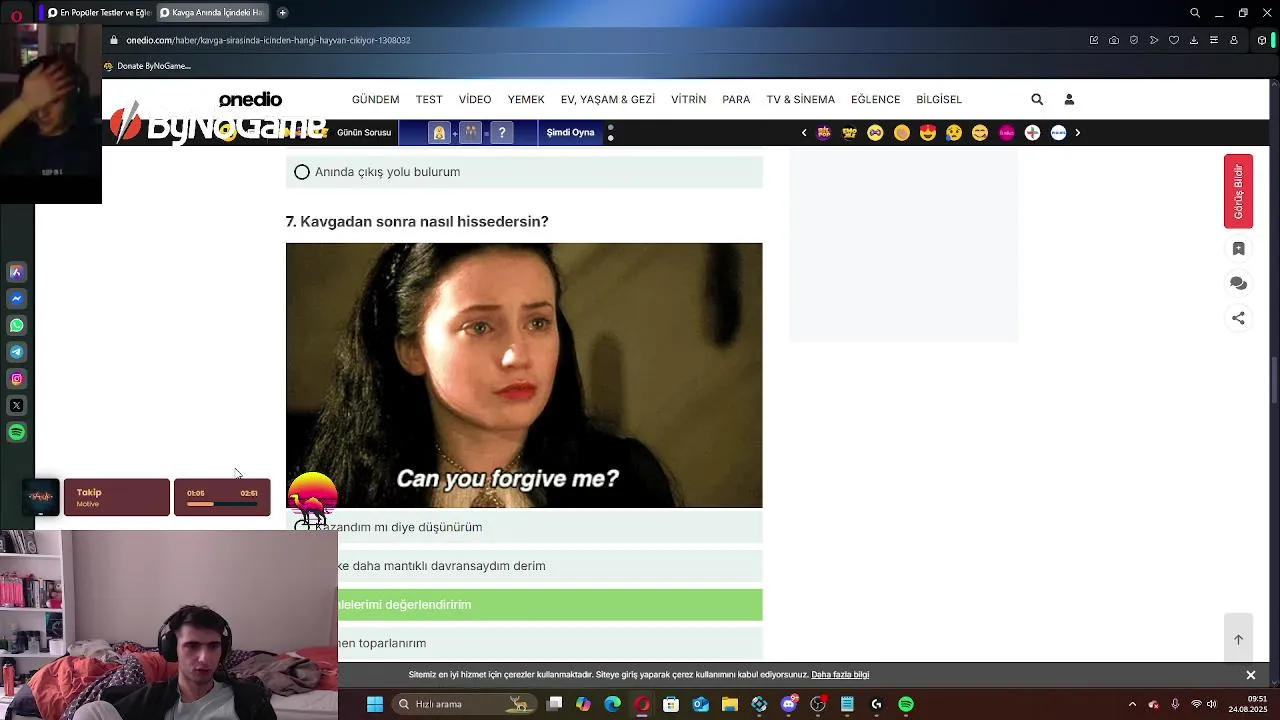Open Donate ByNoGame bookmark

pos(147,66)
